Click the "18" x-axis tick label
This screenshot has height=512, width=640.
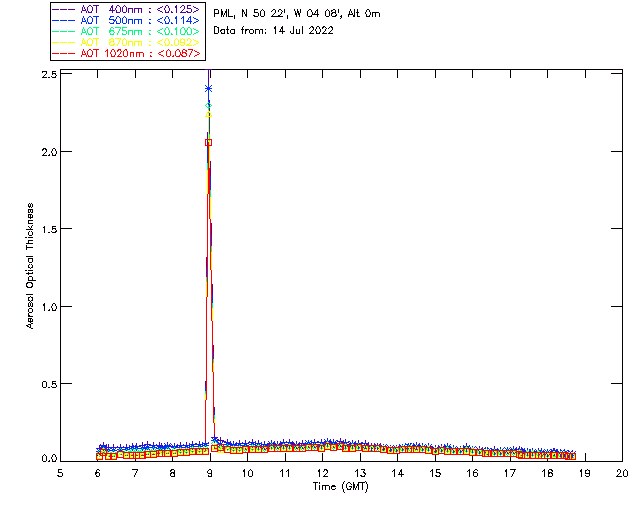click(x=547, y=474)
